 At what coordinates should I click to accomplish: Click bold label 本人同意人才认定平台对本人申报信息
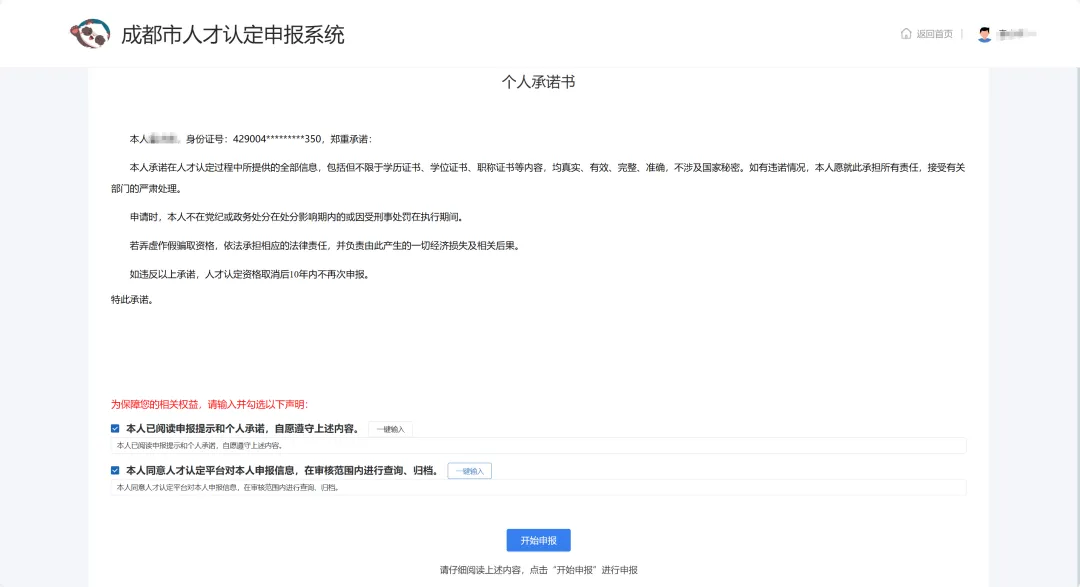[x=283, y=471]
